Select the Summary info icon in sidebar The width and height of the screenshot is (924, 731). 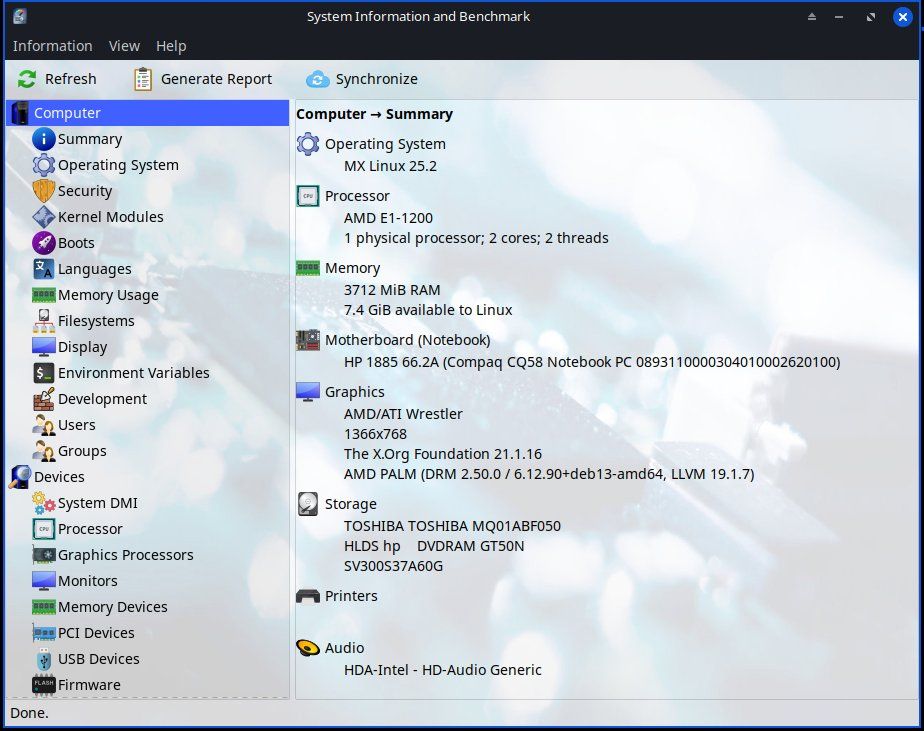pos(44,139)
